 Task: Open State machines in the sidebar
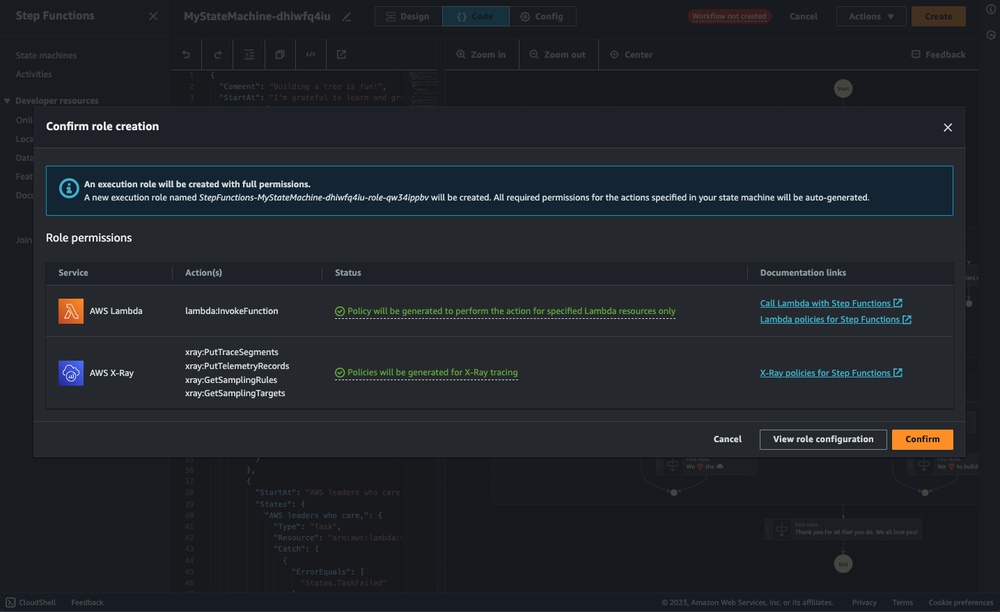(x=46, y=55)
